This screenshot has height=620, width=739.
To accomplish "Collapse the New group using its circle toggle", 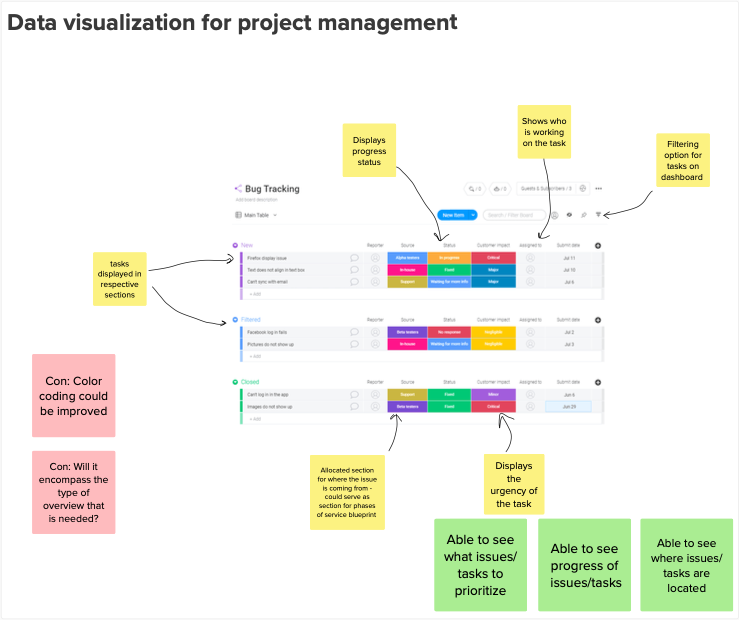I will [x=236, y=245].
